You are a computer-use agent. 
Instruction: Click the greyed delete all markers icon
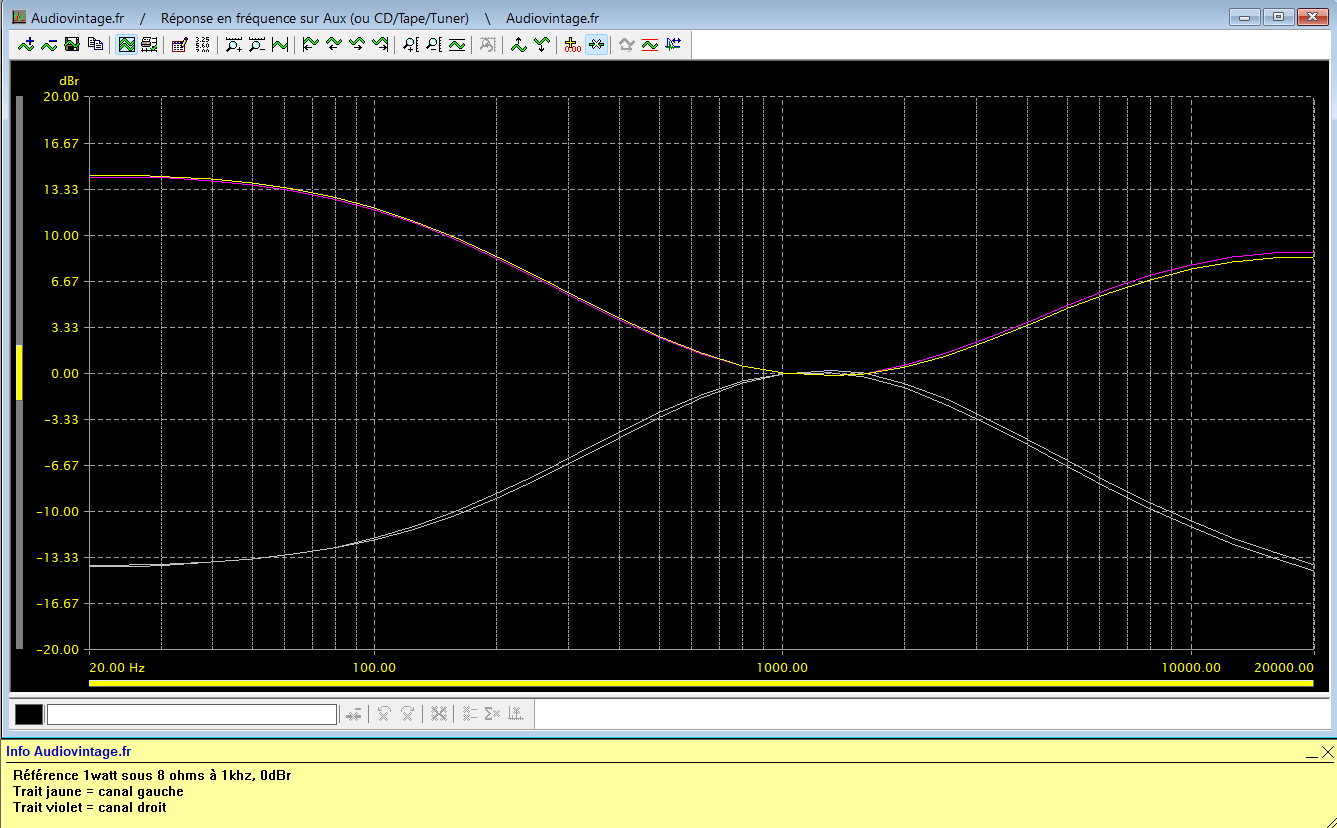coord(438,714)
